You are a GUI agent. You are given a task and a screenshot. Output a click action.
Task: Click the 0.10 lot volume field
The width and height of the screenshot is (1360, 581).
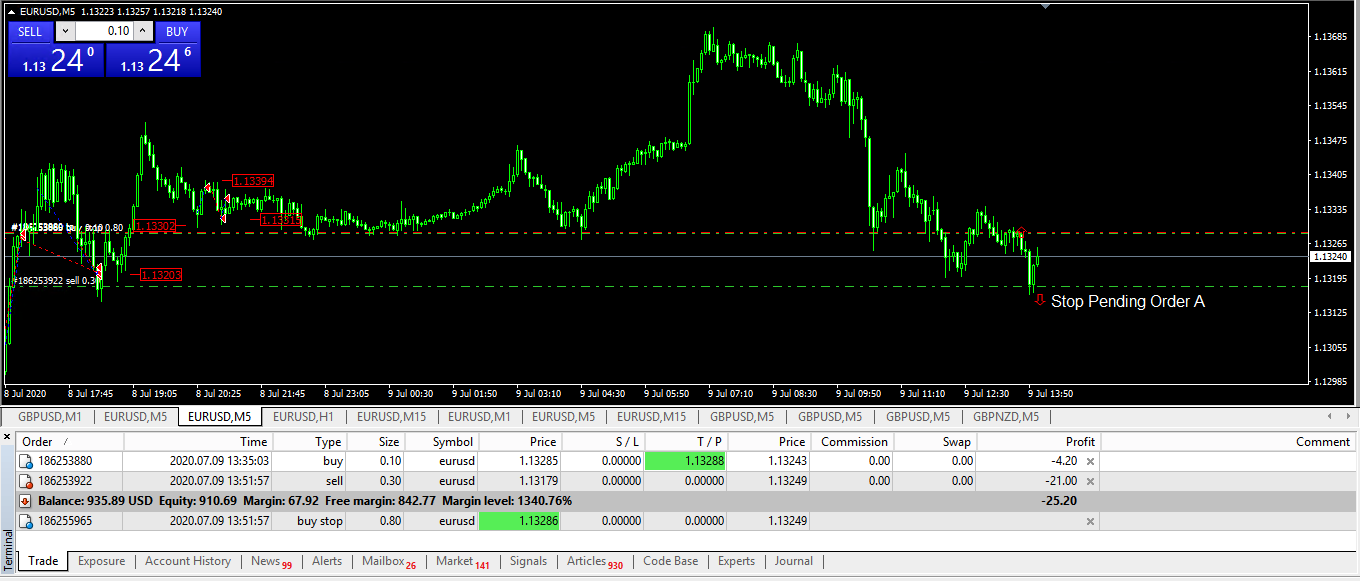[x=103, y=31]
